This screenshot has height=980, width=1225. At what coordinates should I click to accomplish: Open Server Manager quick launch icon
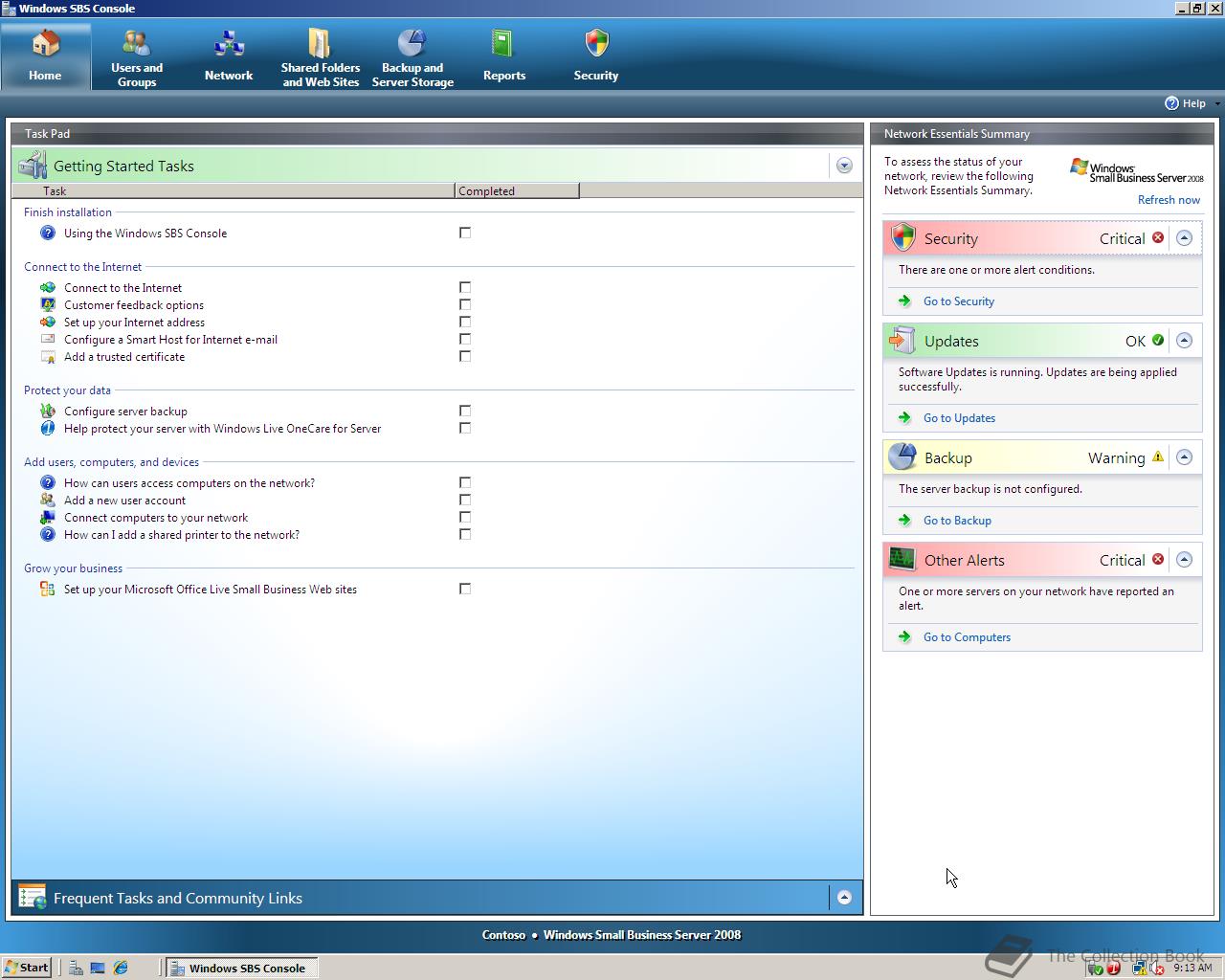coord(75,968)
